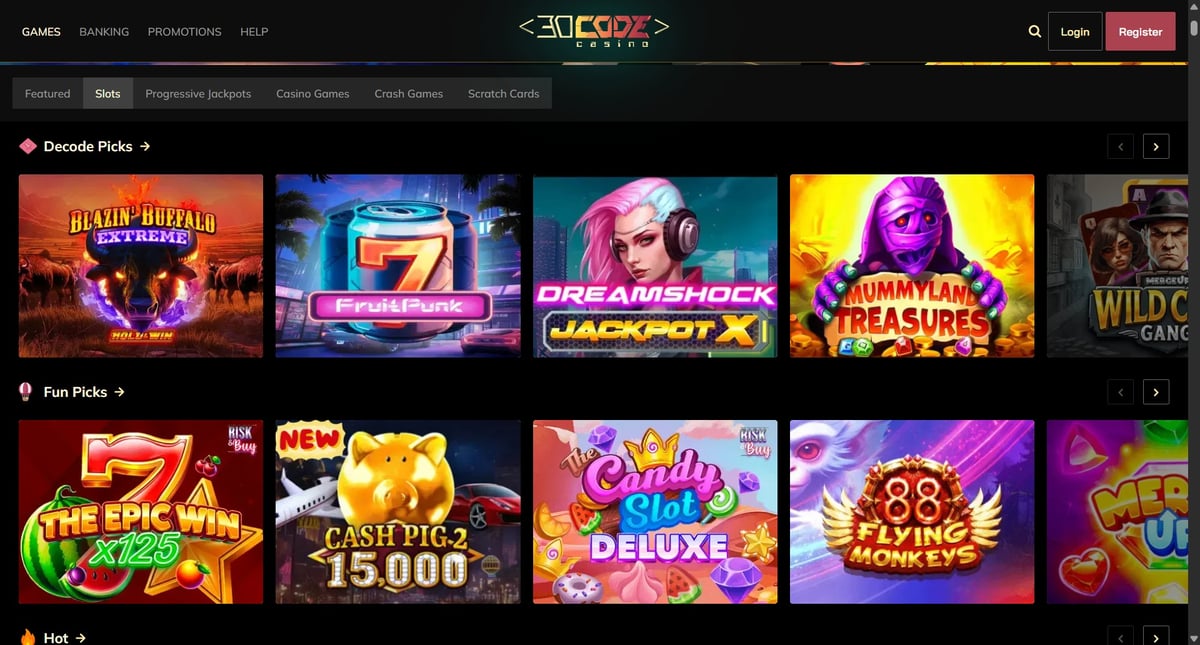Advance Hot carousel with right arrow
Screen dimensions: 1200x645
pos(1156,636)
